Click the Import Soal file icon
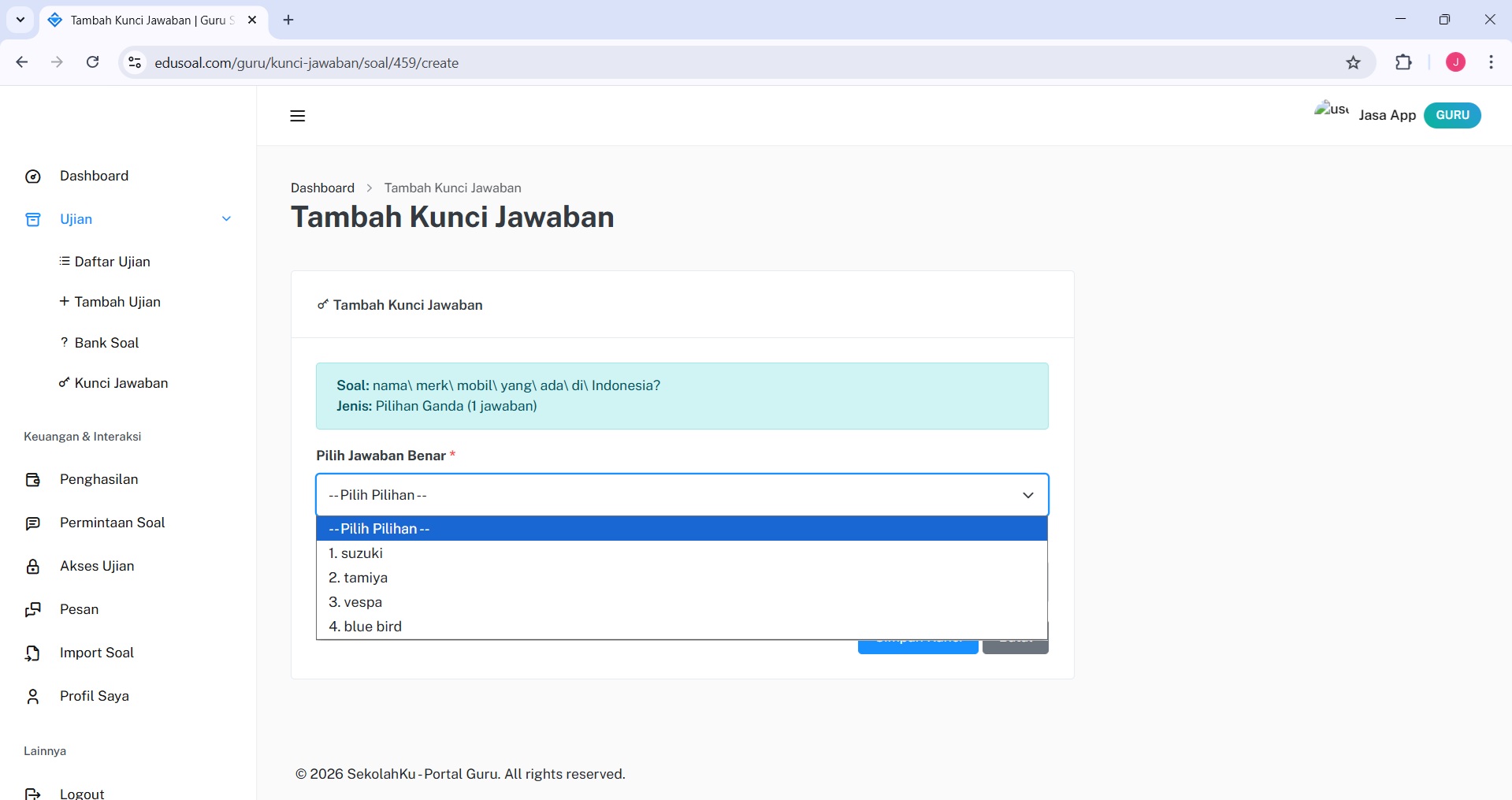The image size is (1512, 800). [x=33, y=653]
